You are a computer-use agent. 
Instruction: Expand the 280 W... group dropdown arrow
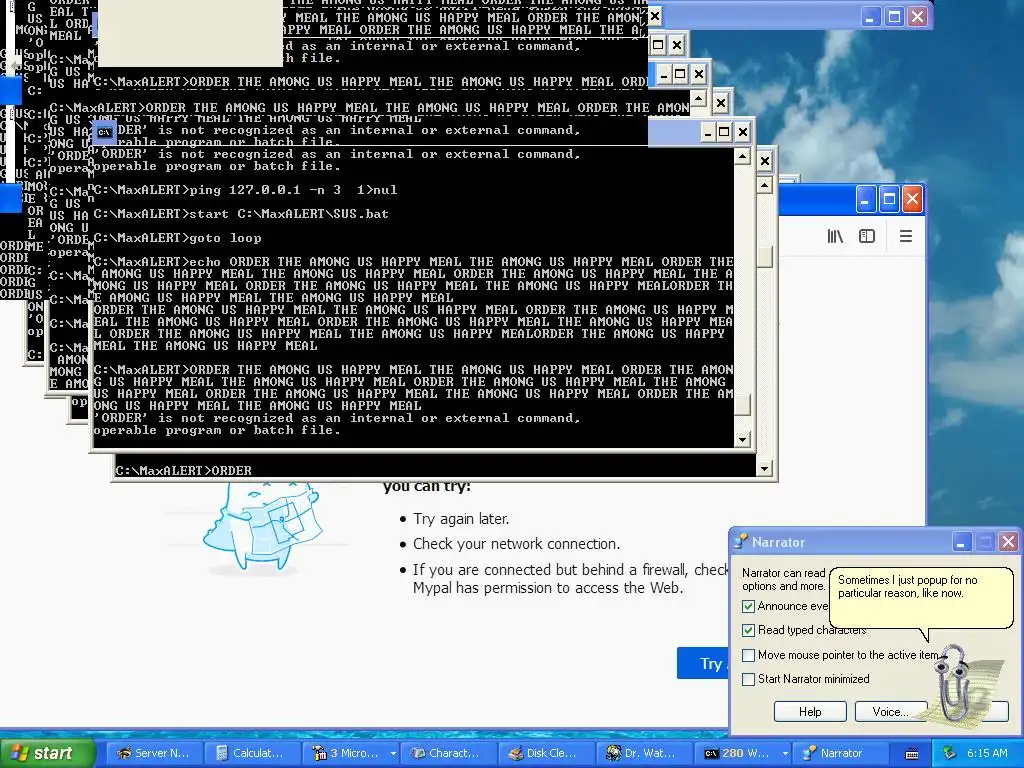point(785,753)
